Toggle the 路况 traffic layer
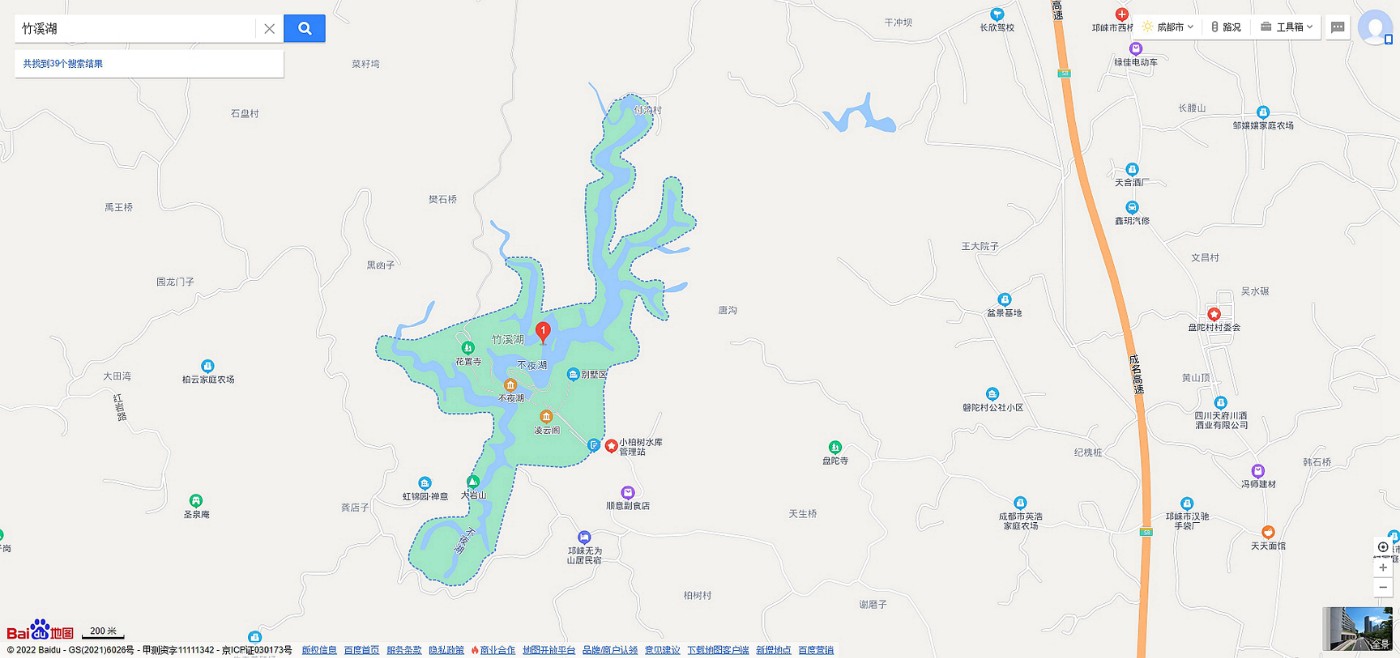Screen dimensions: 1400x658 click(x=1225, y=27)
